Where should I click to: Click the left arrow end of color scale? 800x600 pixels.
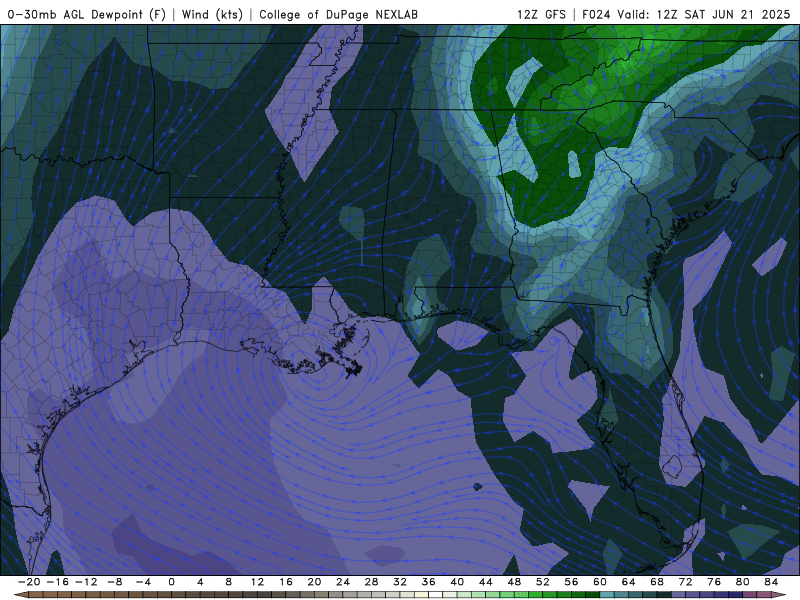pos(21,594)
